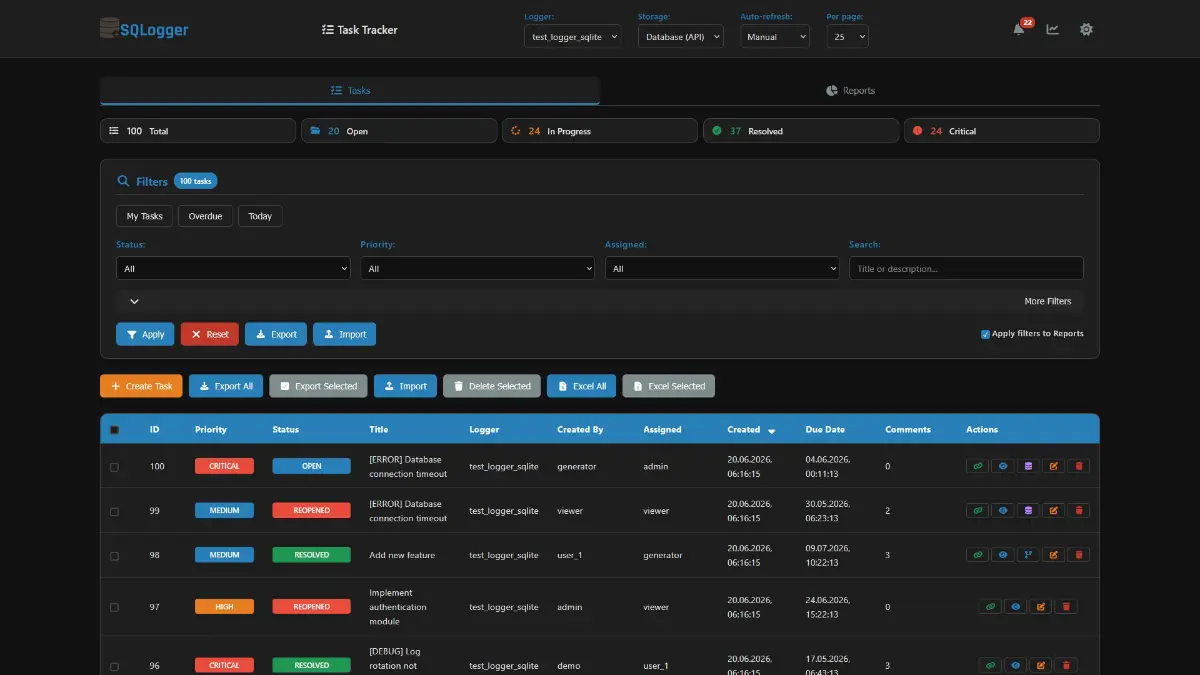Image resolution: width=1200 pixels, height=675 pixels.
Task: Delete task 100 with the trash icon
Action: tap(1078, 466)
